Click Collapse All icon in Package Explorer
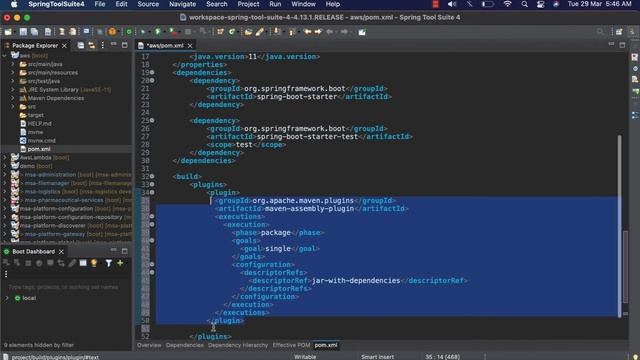The height and width of the screenshot is (360, 640). [x=81, y=45]
